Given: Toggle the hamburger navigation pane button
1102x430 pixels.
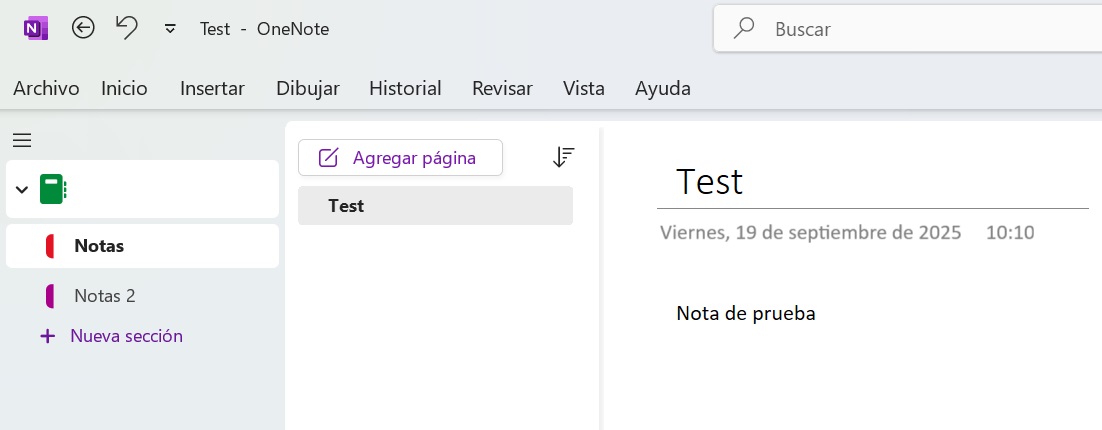Looking at the screenshot, I should point(22,141).
